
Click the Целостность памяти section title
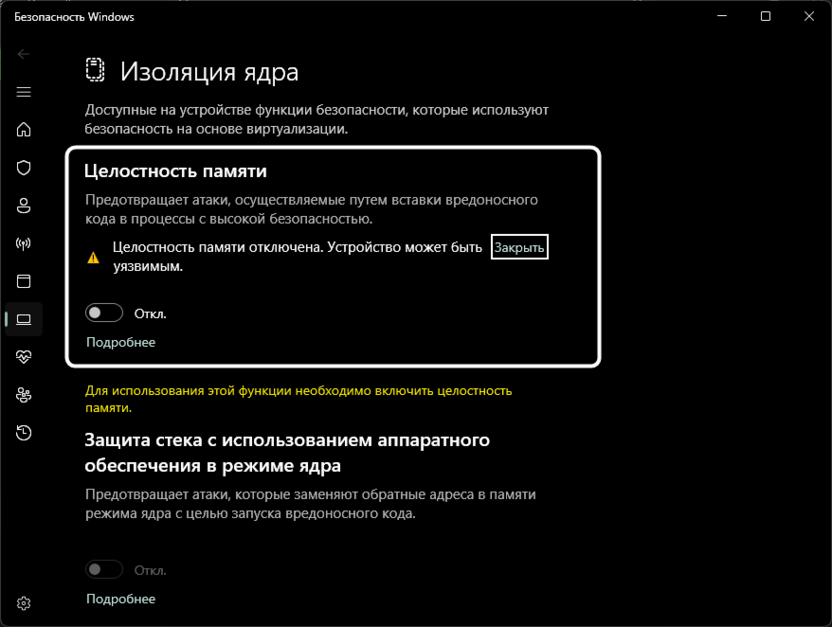(x=176, y=171)
